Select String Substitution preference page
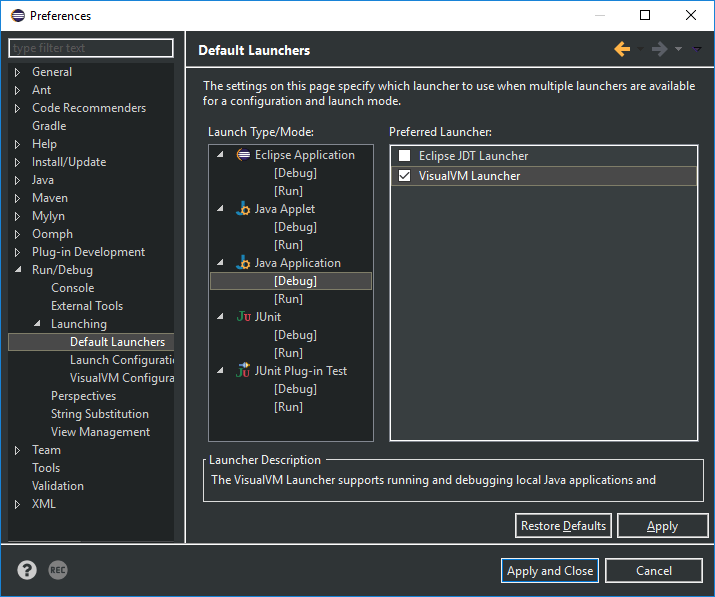Screen dimensions: 715x597 (x=99, y=414)
